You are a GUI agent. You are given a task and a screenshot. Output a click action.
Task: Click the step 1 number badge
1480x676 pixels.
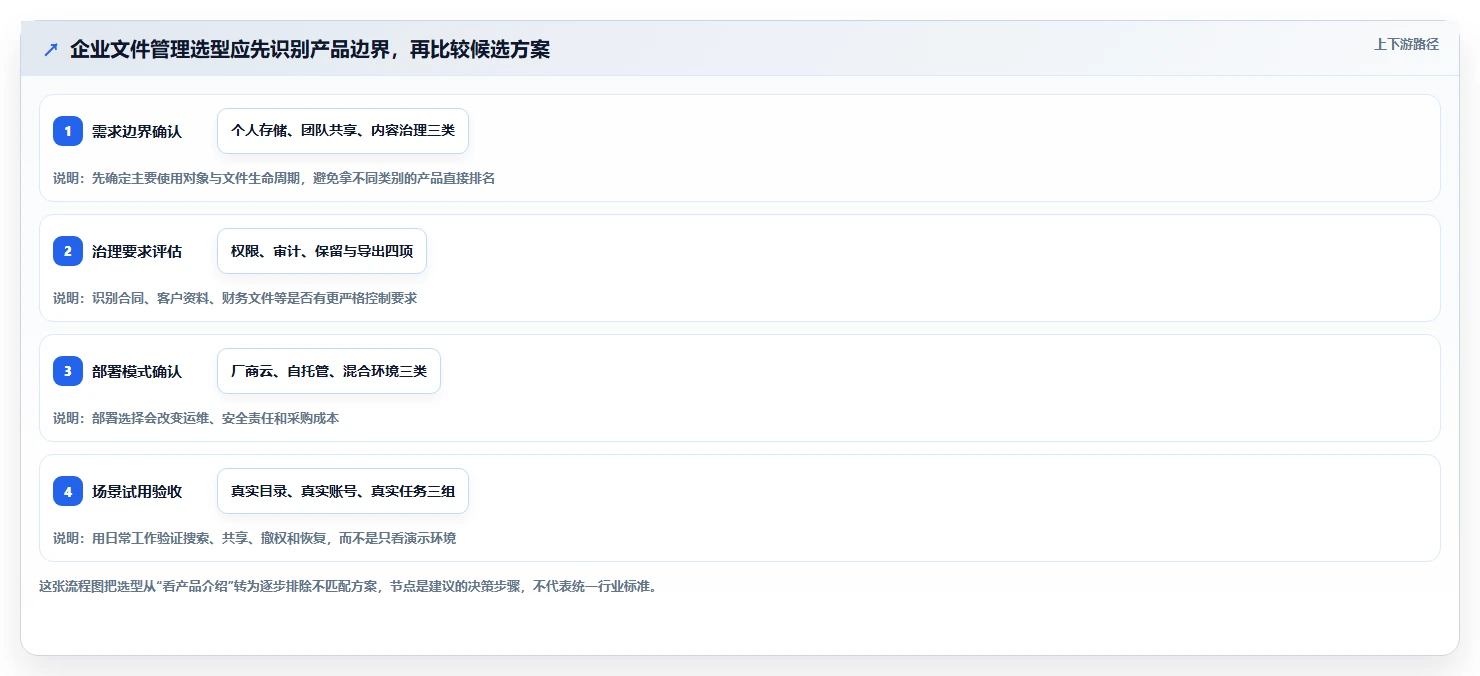coord(68,131)
